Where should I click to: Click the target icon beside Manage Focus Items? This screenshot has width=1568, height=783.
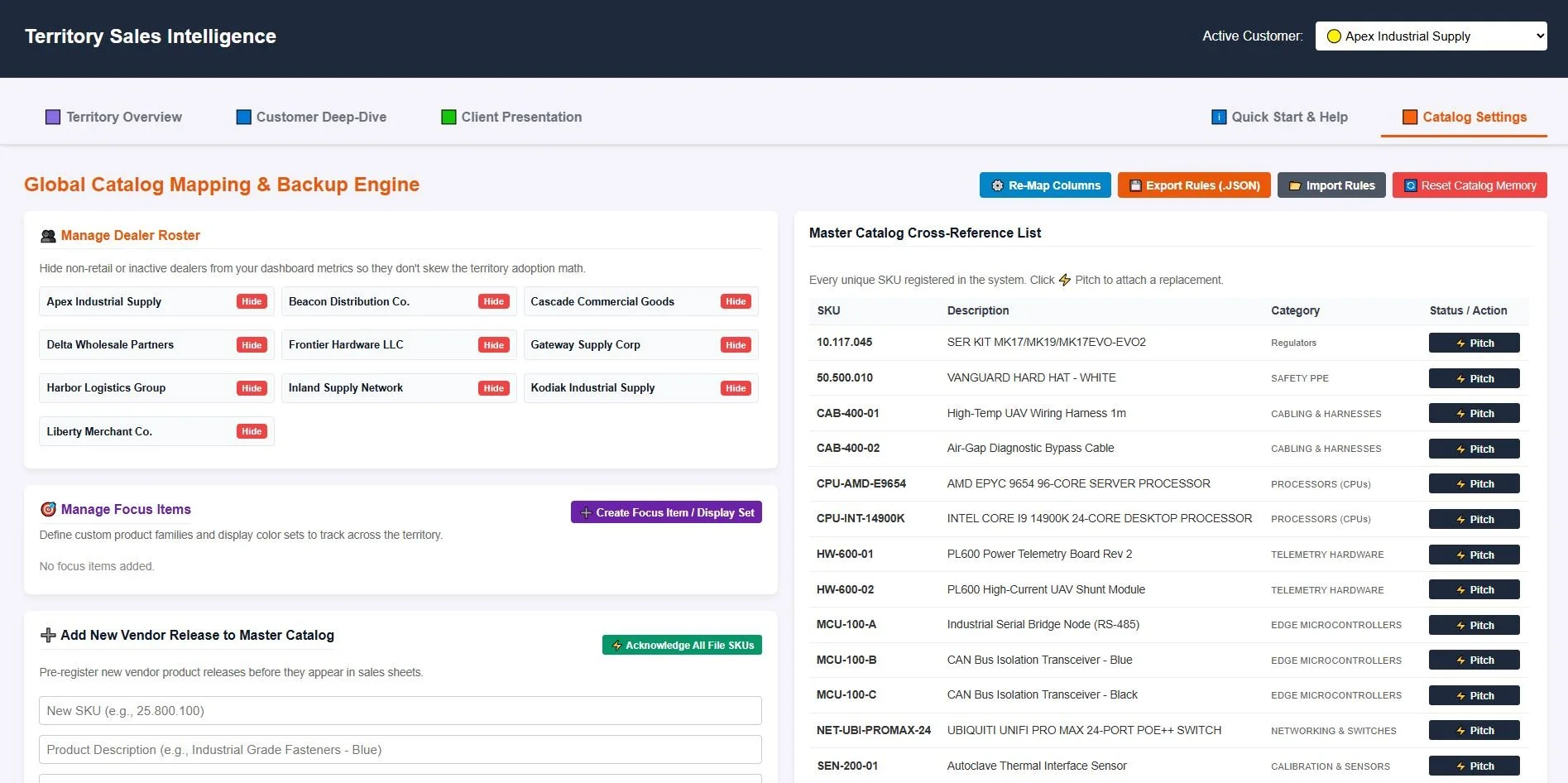[48, 509]
